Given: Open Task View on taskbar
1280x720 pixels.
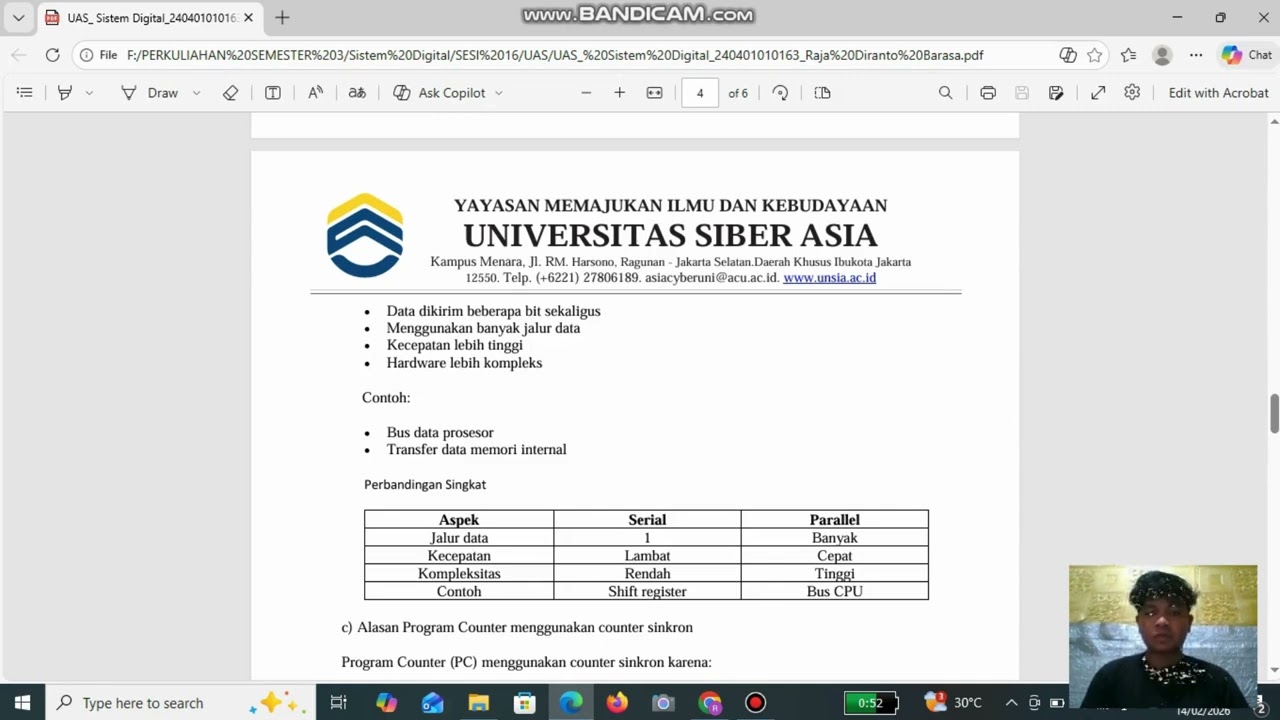Looking at the screenshot, I should [338, 703].
